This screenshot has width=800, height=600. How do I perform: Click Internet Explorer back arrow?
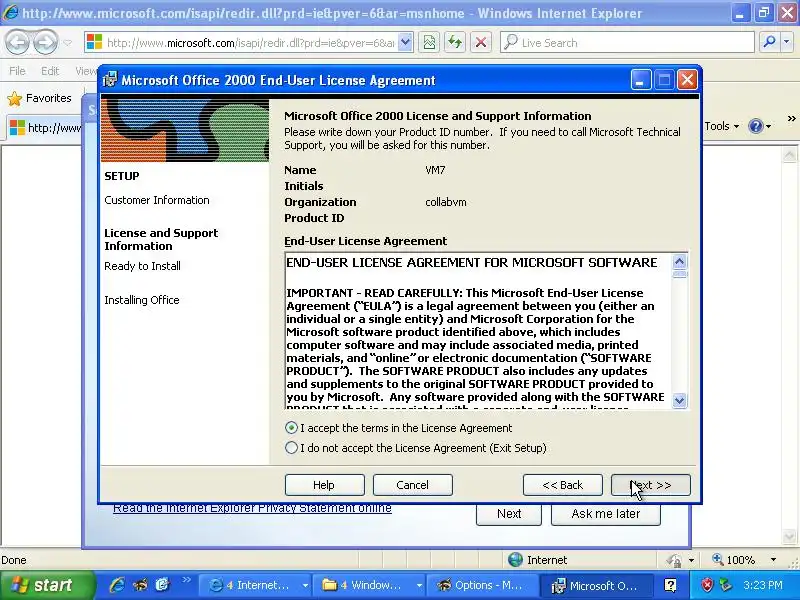coord(17,42)
